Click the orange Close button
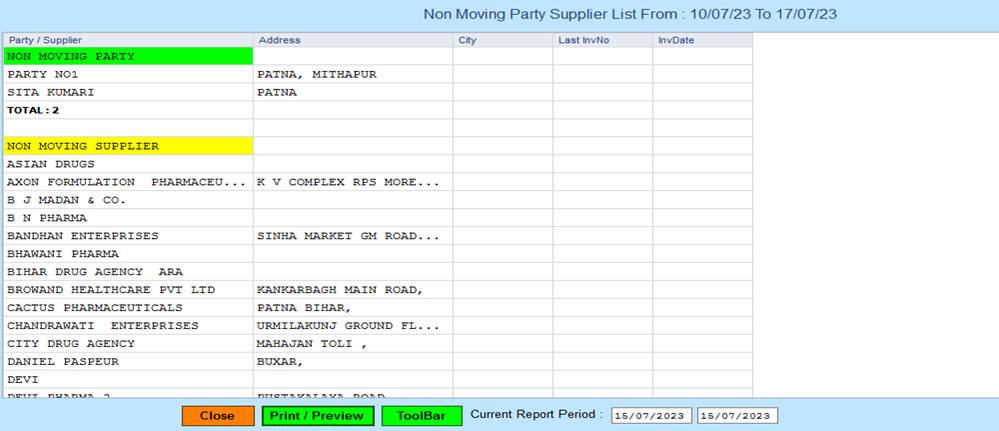Image resolution: width=999 pixels, height=431 pixels. (x=218, y=416)
